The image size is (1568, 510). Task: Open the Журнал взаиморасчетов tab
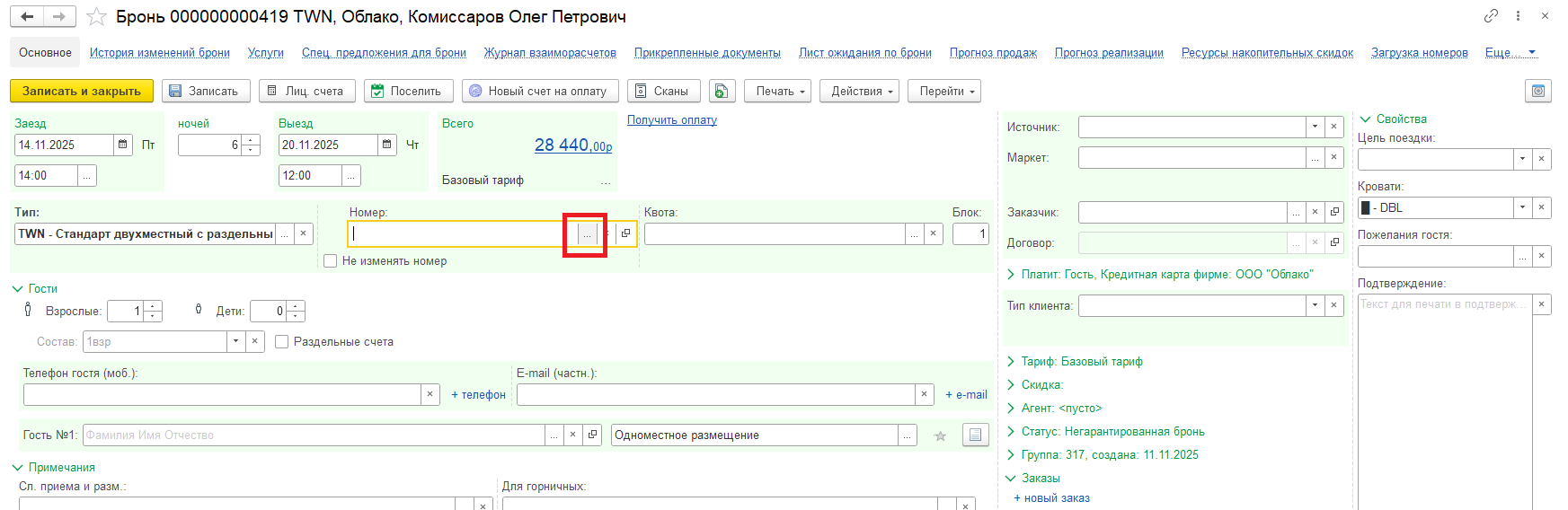click(x=550, y=53)
